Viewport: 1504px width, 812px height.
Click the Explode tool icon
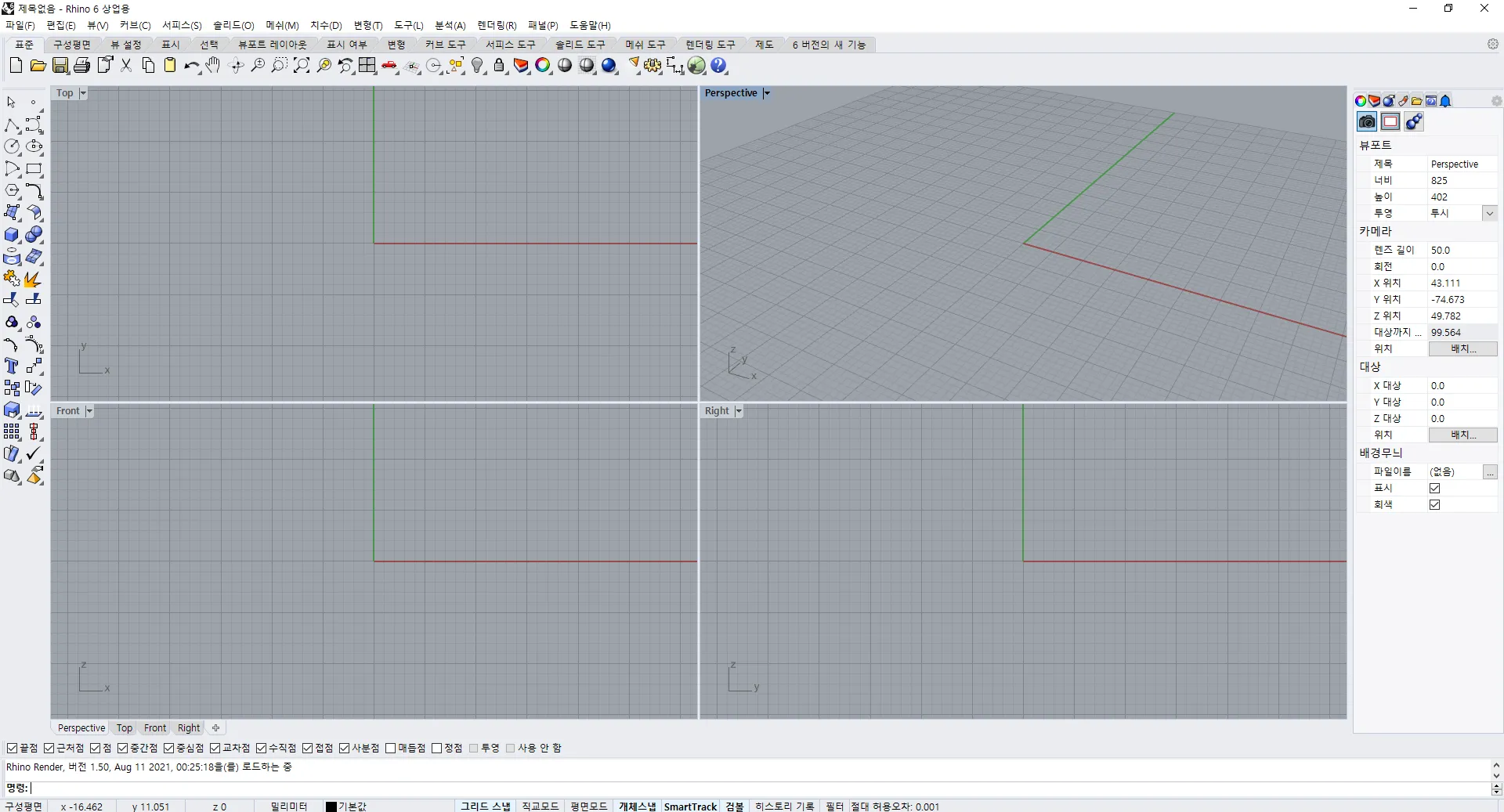[x=33, y=280]
